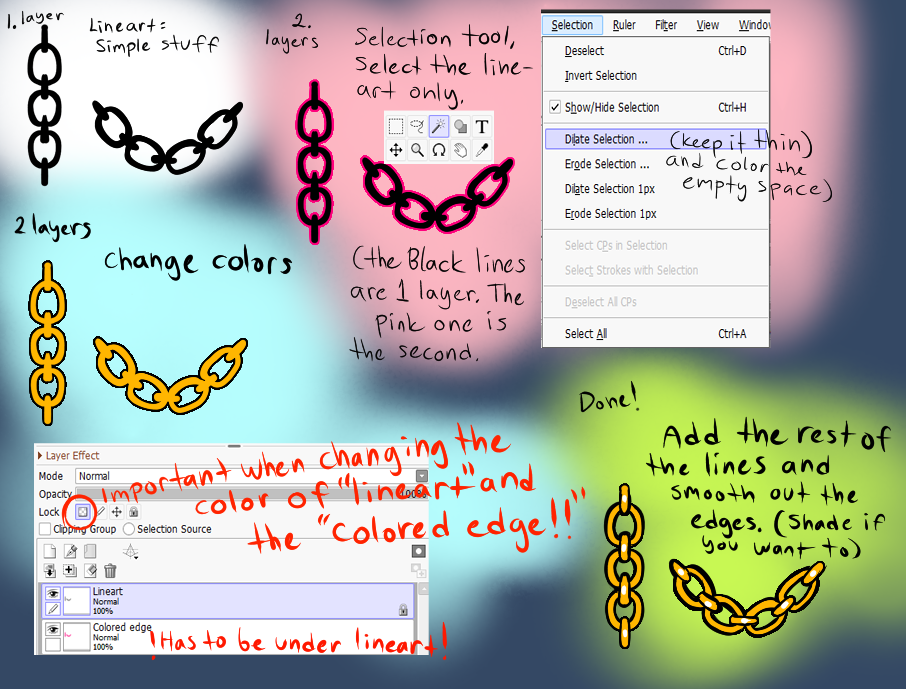Open the Filter menu

pos(666,25)
